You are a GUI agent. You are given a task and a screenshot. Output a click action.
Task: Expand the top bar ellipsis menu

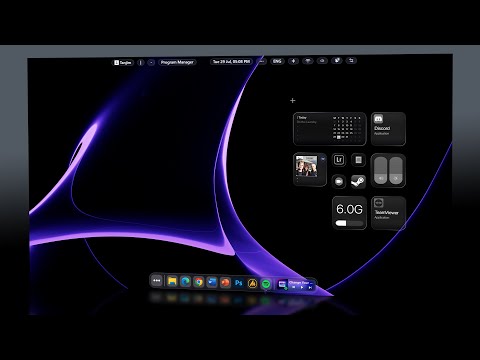pos(262,61)
